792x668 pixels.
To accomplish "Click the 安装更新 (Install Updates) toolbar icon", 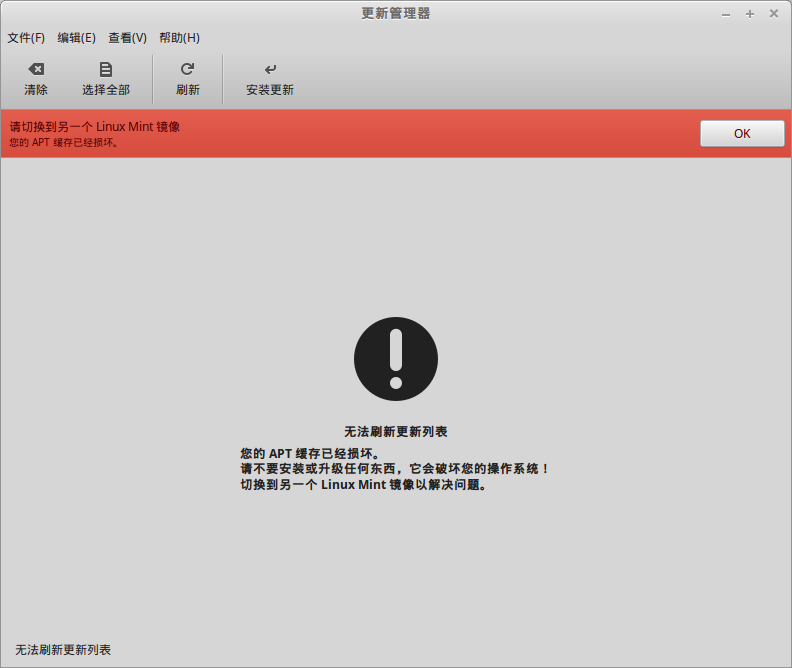I will click(x=270, y=69).
